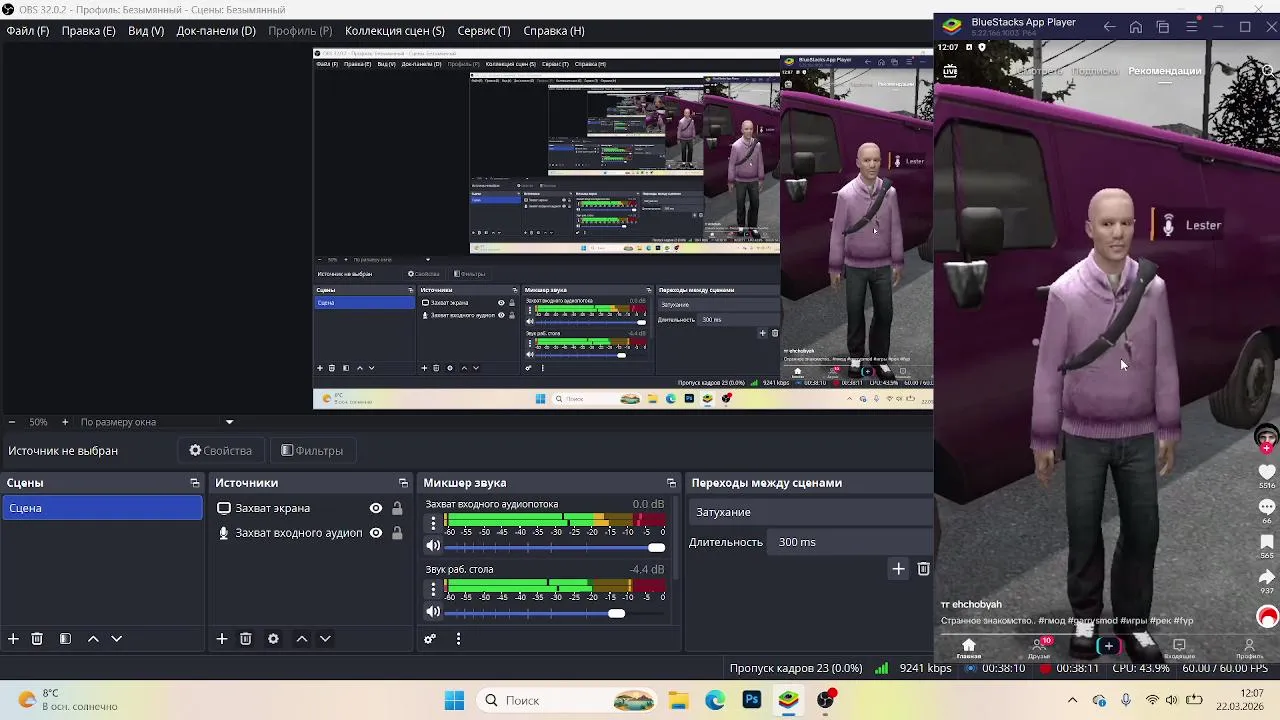Open Затухание transition dropdown

pyautogui.click(x=810, y=512)
